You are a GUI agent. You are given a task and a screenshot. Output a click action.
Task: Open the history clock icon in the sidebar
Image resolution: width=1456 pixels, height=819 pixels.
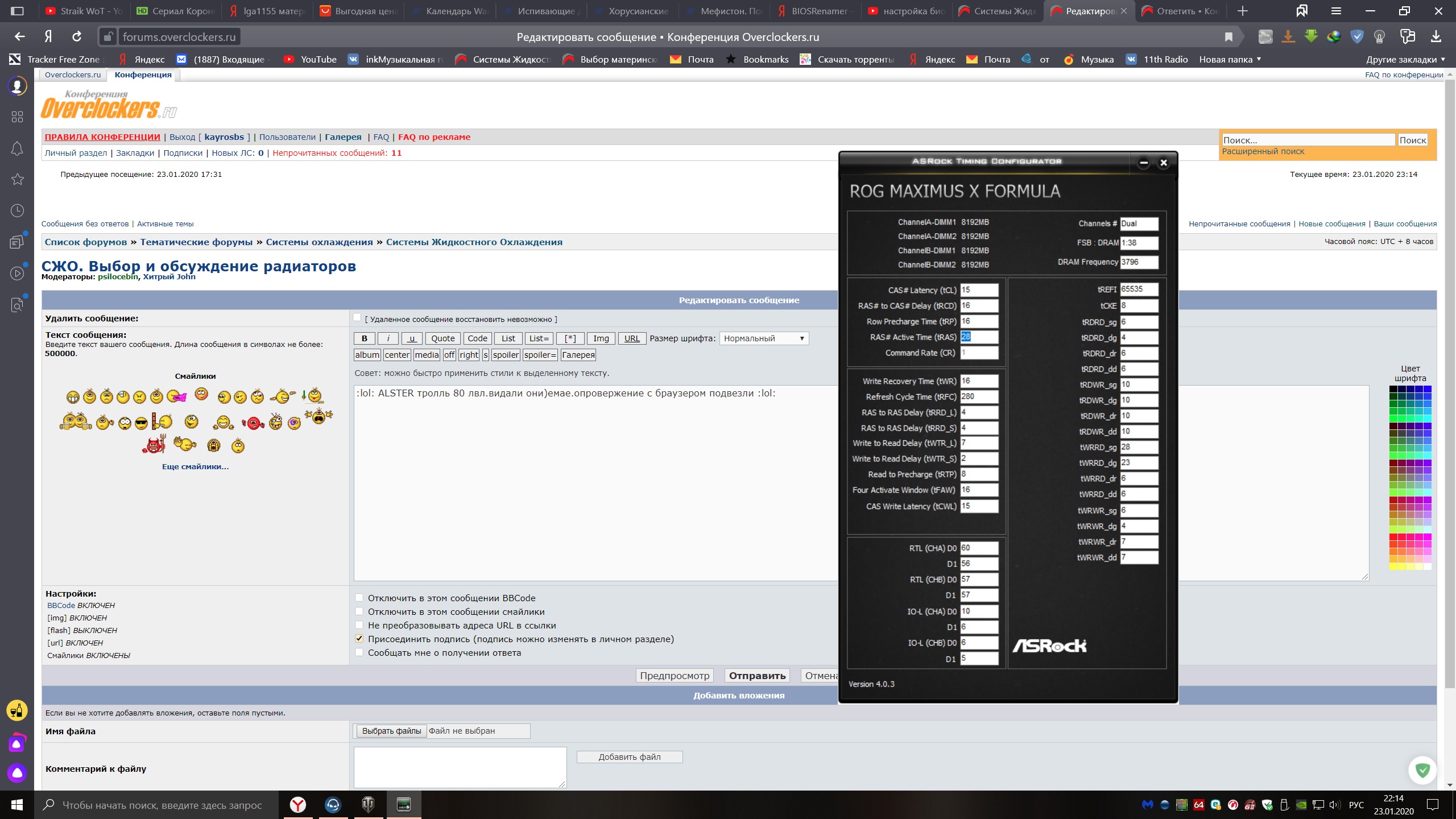click(x=17, y=210)
